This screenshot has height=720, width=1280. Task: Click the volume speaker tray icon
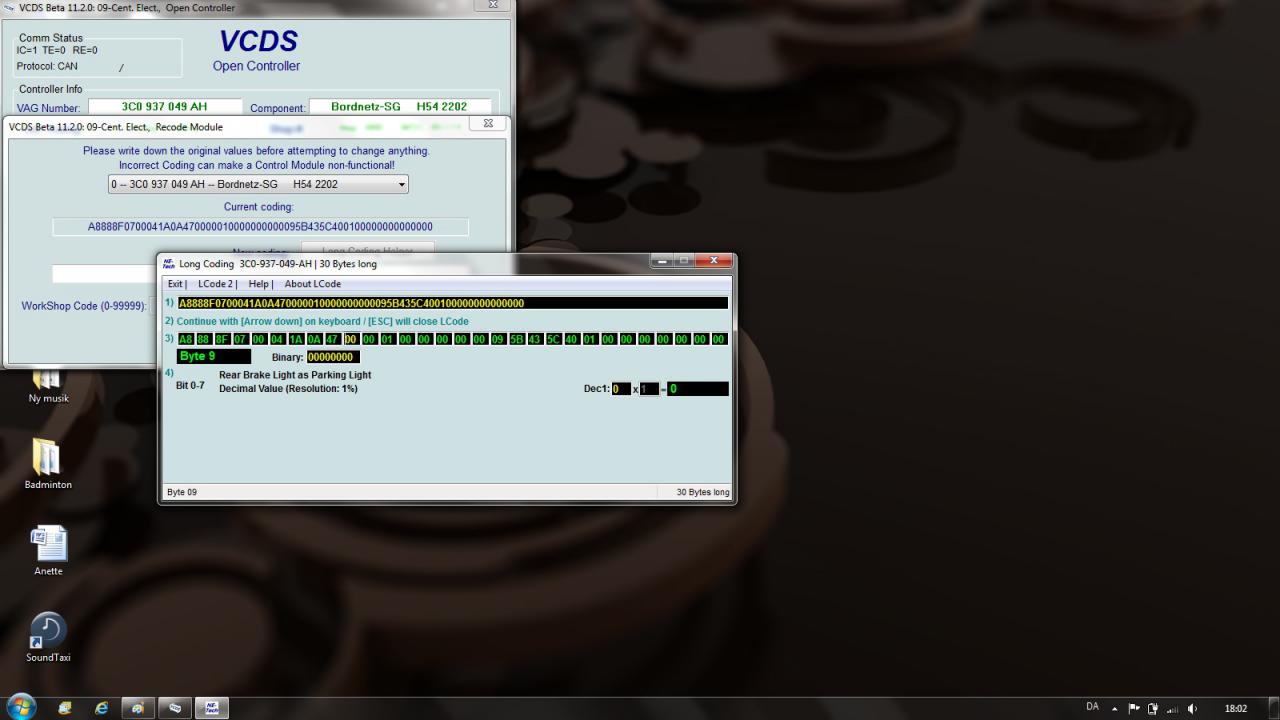[1191, 709]
